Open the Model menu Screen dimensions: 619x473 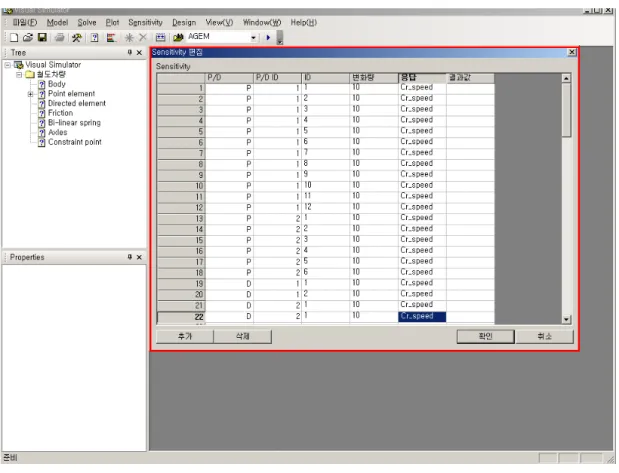(57, 23)
